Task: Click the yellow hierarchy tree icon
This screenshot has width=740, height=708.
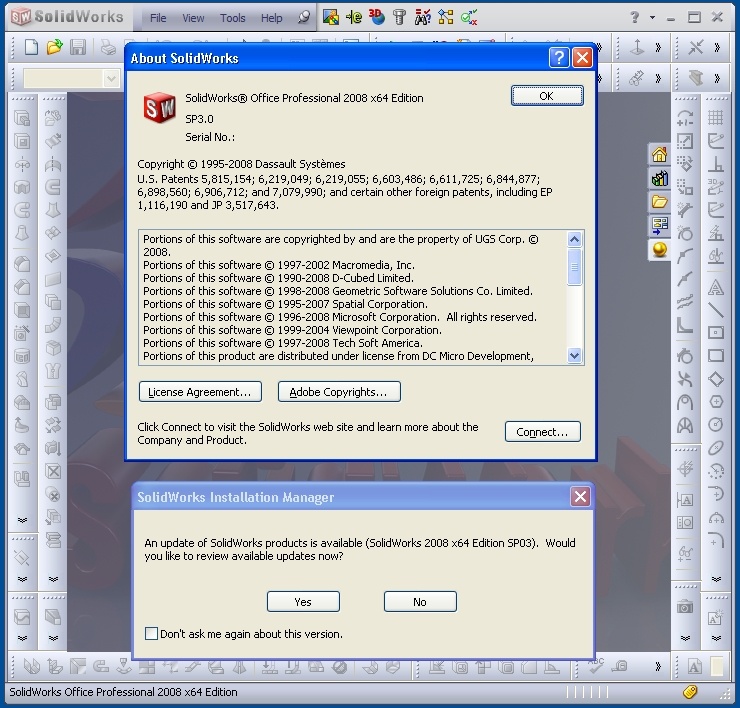Action: tap(446, 17)
